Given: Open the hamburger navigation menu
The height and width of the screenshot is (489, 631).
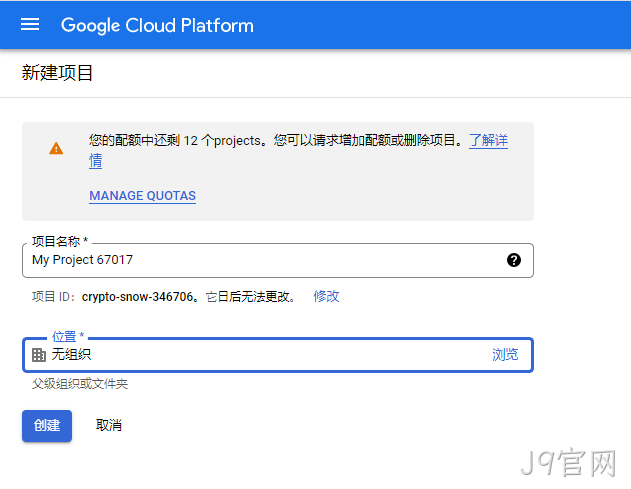Looking at the screenshot, I should click(30, 25).
